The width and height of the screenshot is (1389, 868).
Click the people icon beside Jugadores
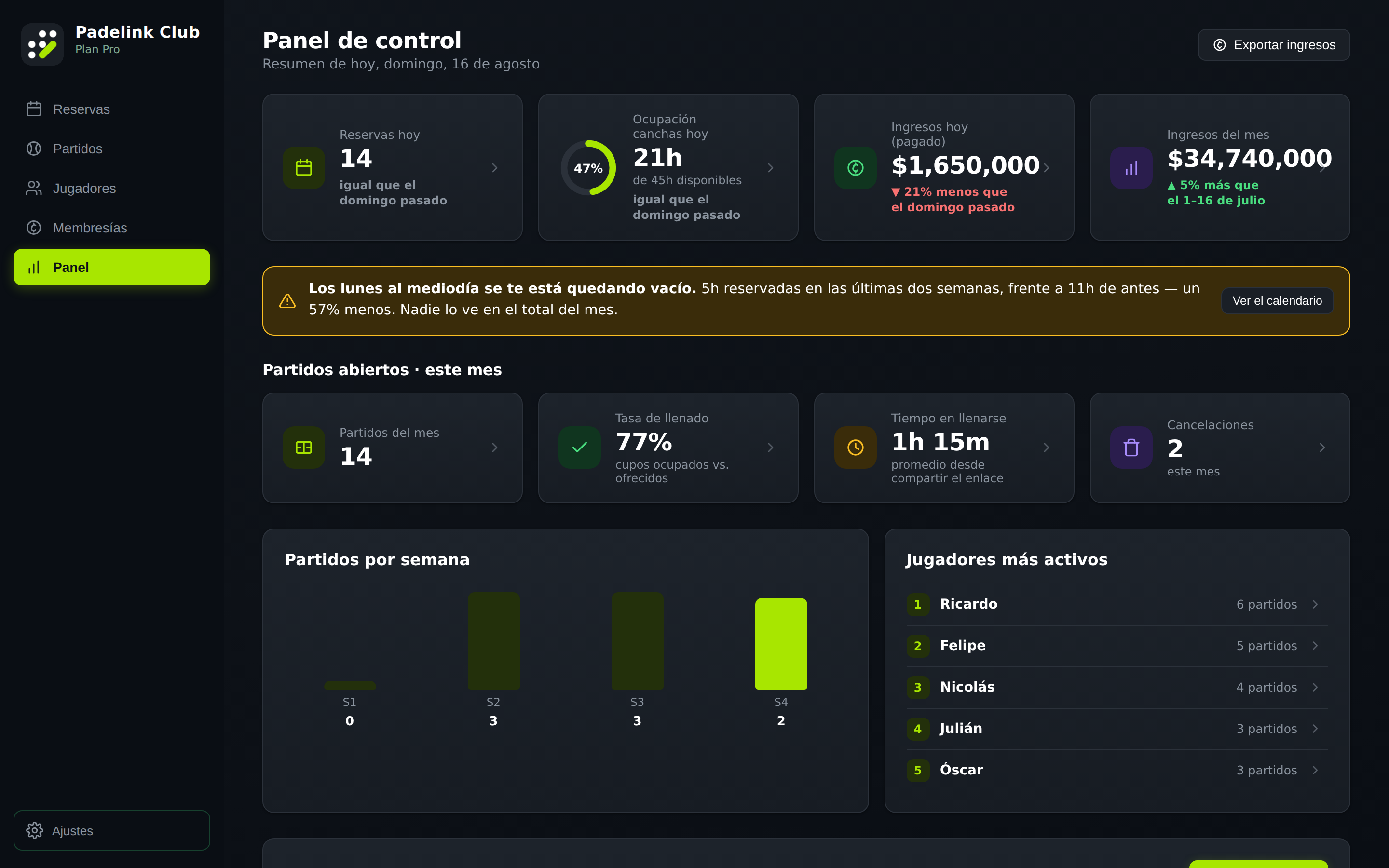pos(34,188)
